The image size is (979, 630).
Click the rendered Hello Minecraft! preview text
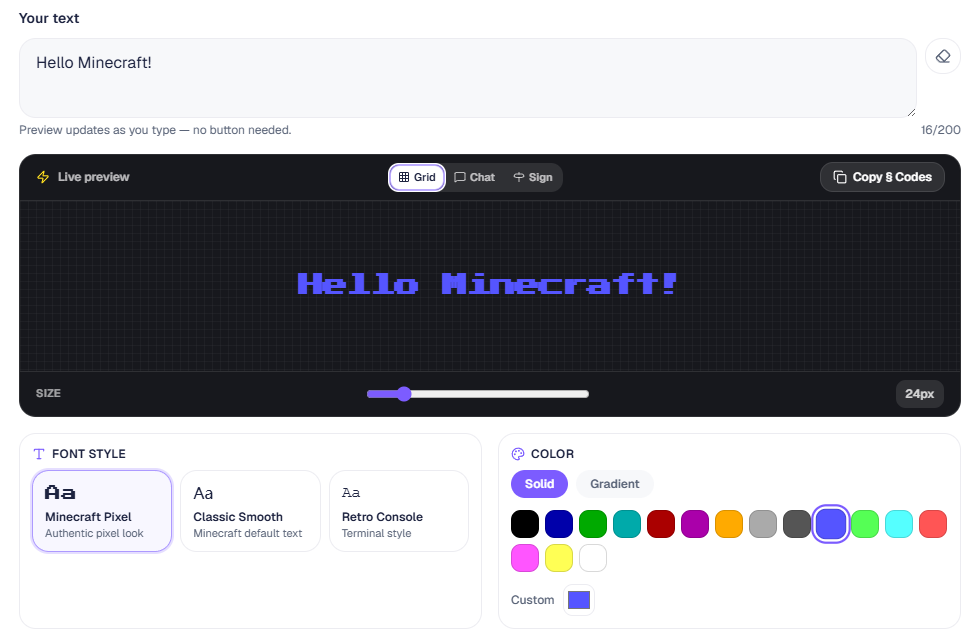click(x=487, y=283)
